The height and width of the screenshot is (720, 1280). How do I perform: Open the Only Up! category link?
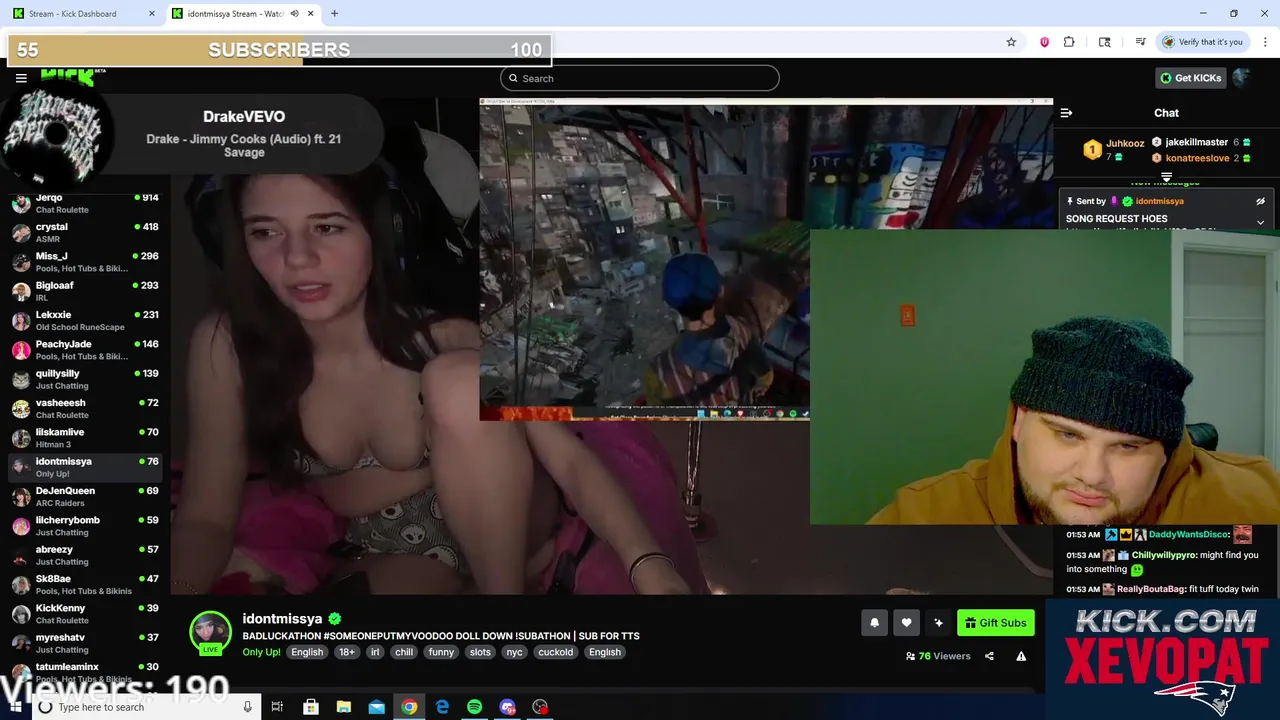point(261,652)
